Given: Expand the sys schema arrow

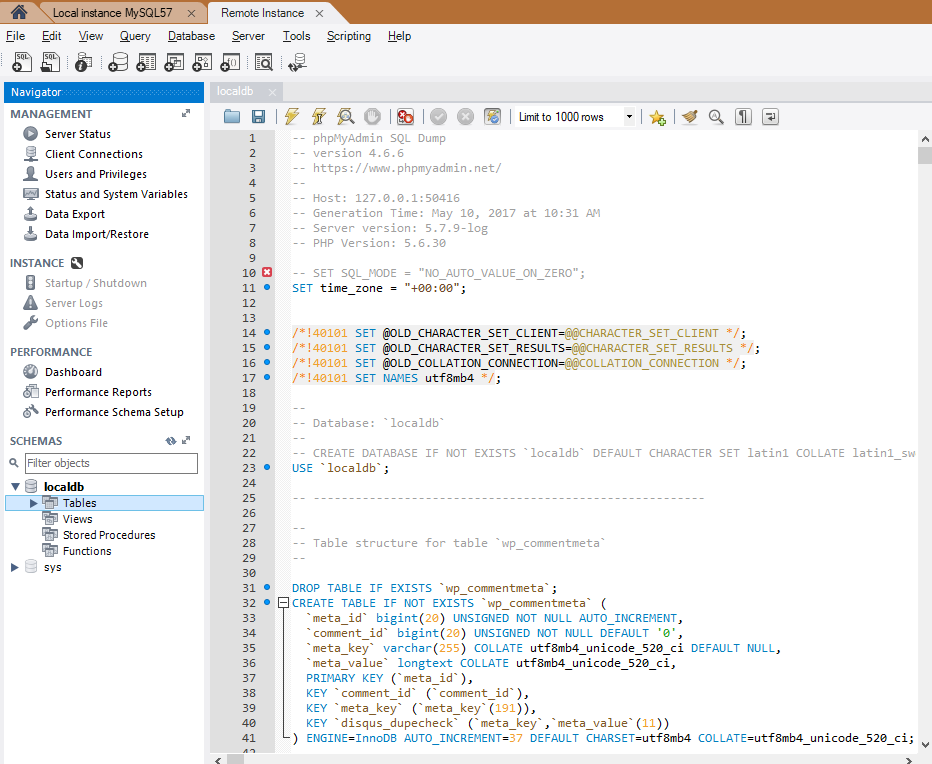Looking at the screenshot, I should pyautogui.click(x=15, y=567).
